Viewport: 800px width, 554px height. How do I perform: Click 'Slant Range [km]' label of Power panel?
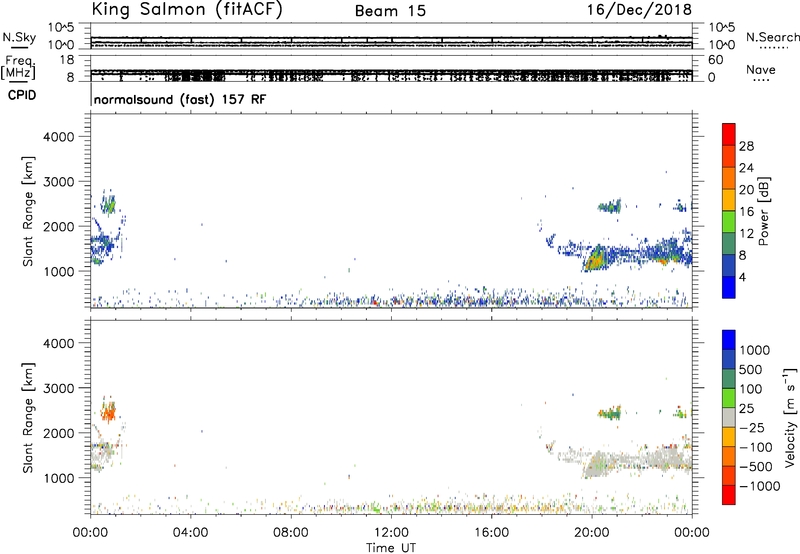(28, 211)
